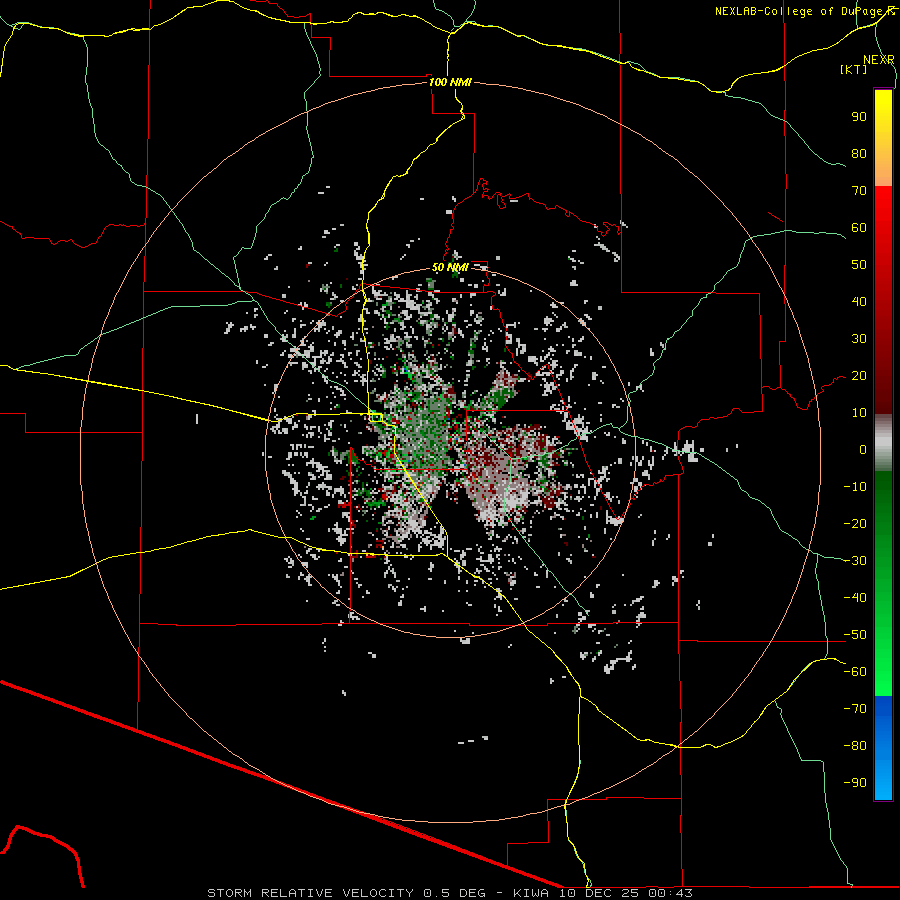Viewport: 900px width, 900px height.
Task: Click the 0 value on the velocity scale
Action: 863,450
